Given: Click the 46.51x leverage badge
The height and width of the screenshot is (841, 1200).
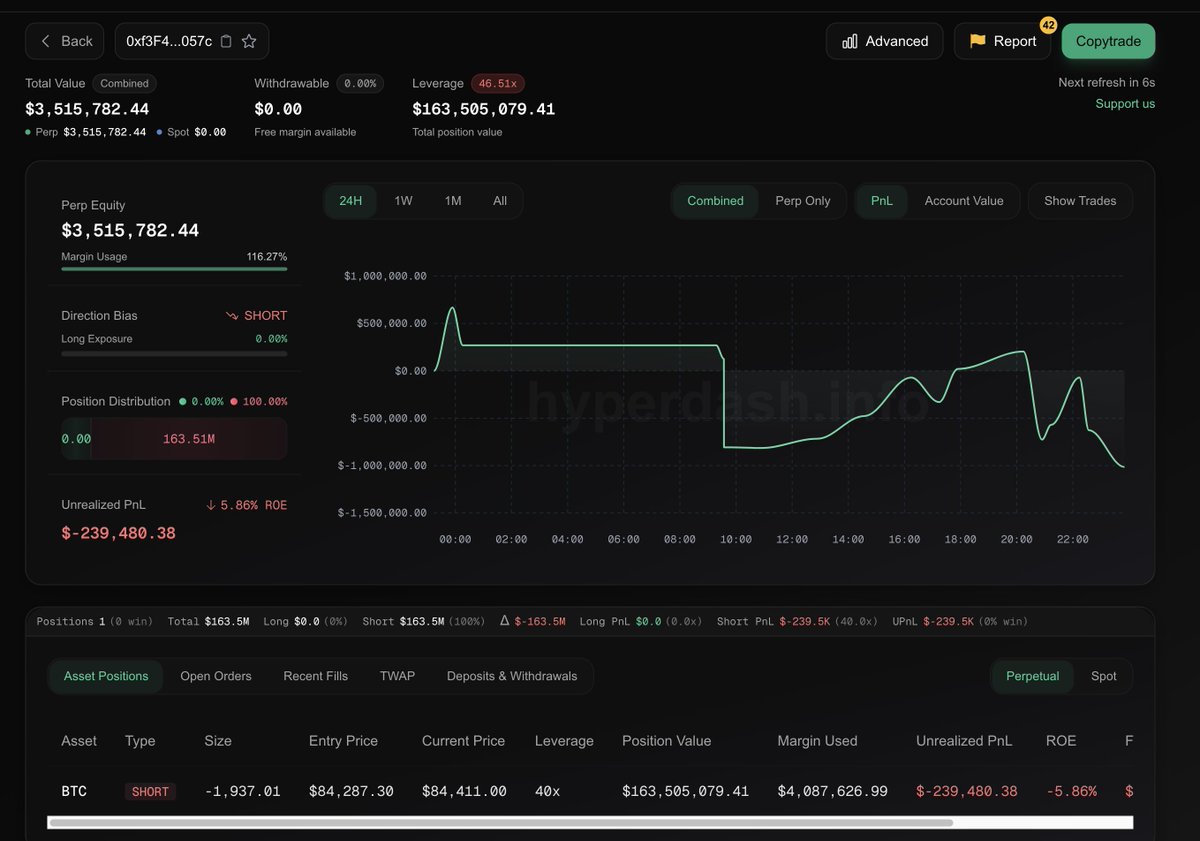Looking at the screenshot, I should pyautogui.click(x=499, y=84).
